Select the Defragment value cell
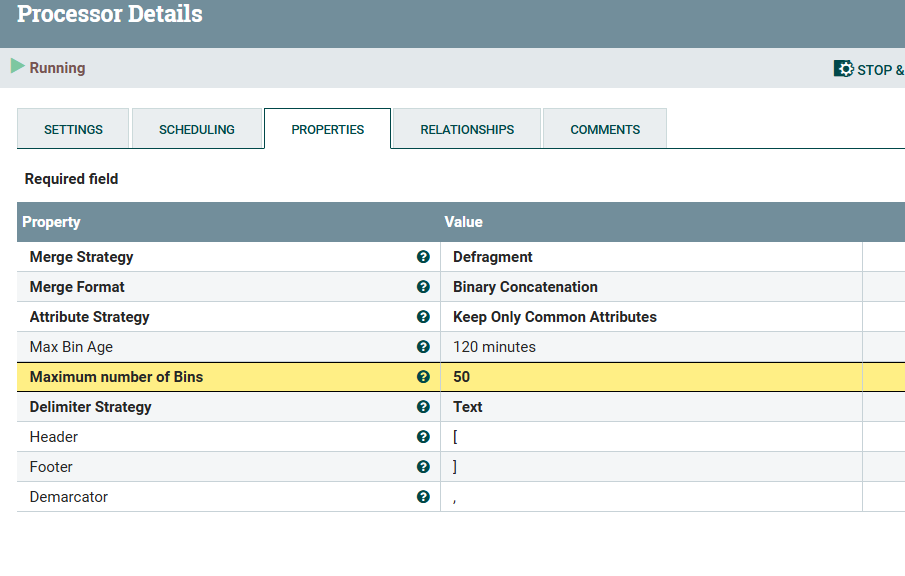905x576 pixels. coord(651,257)
